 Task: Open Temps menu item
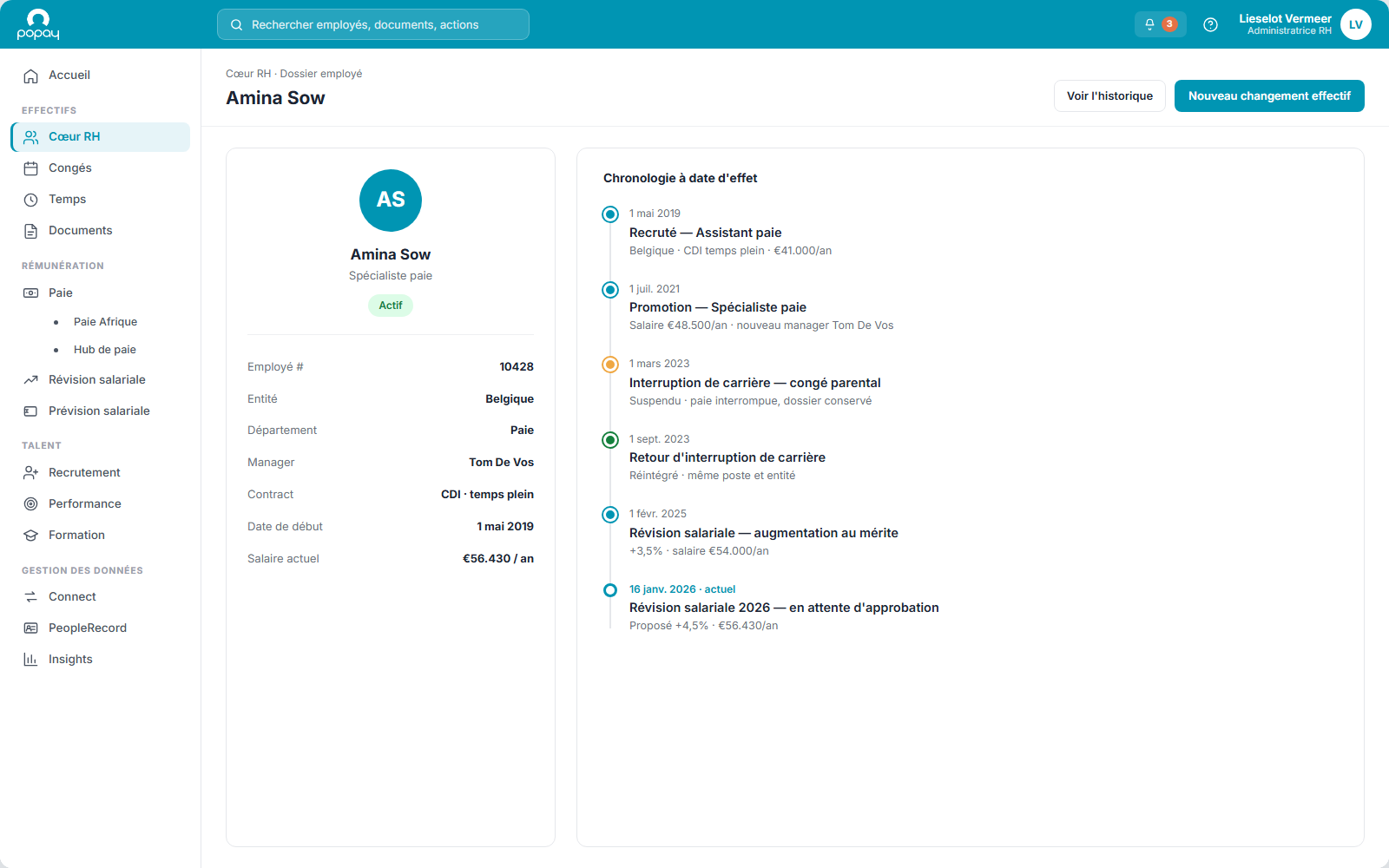(x=100, y=200)
